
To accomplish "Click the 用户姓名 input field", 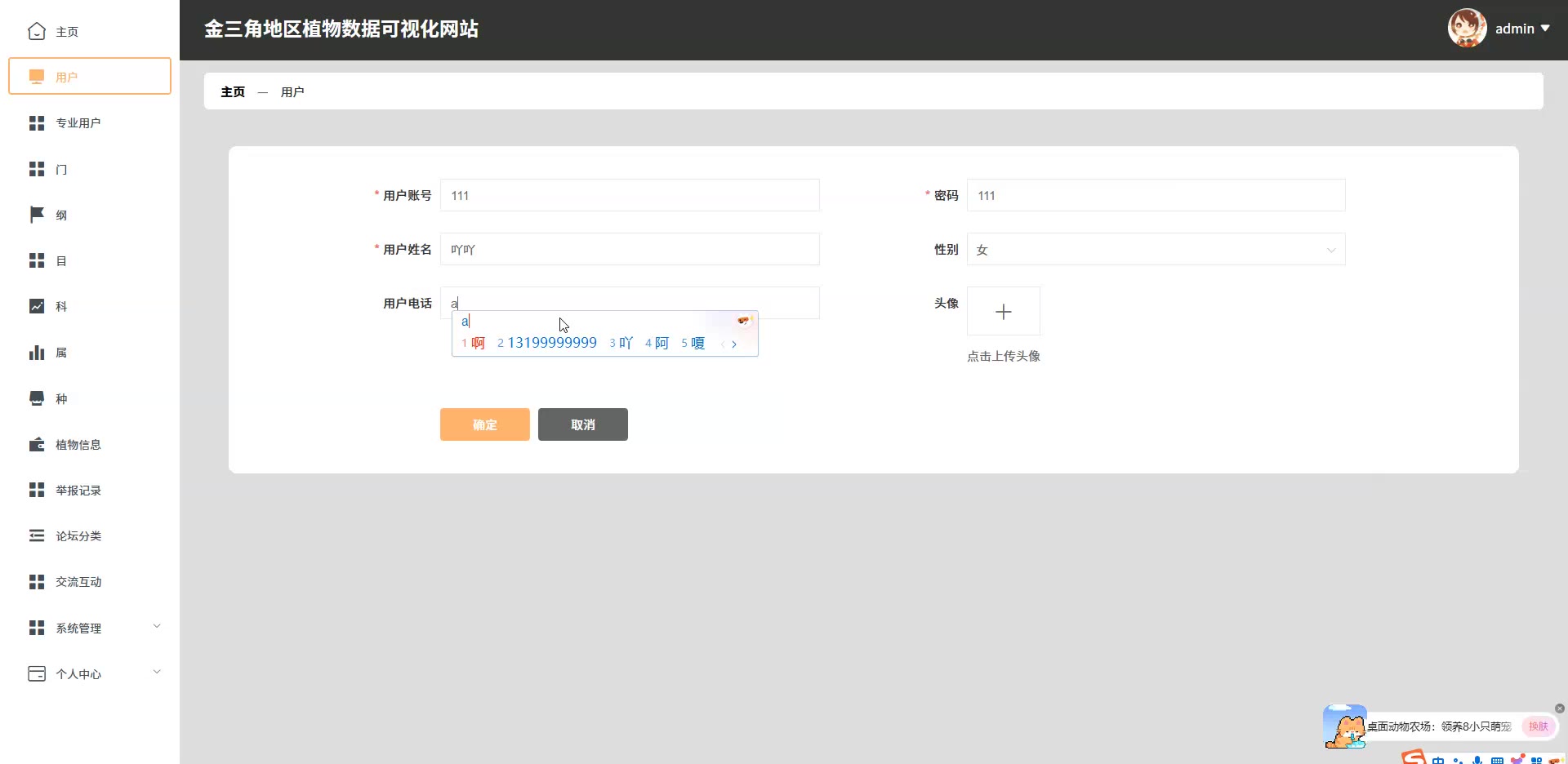I will click(x=630, y=249).
